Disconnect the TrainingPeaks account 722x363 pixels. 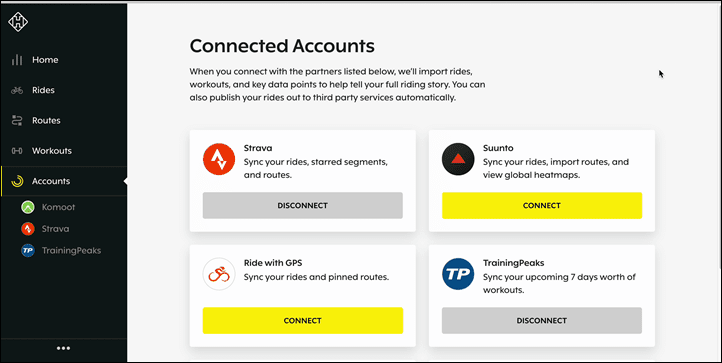point(542,321)
